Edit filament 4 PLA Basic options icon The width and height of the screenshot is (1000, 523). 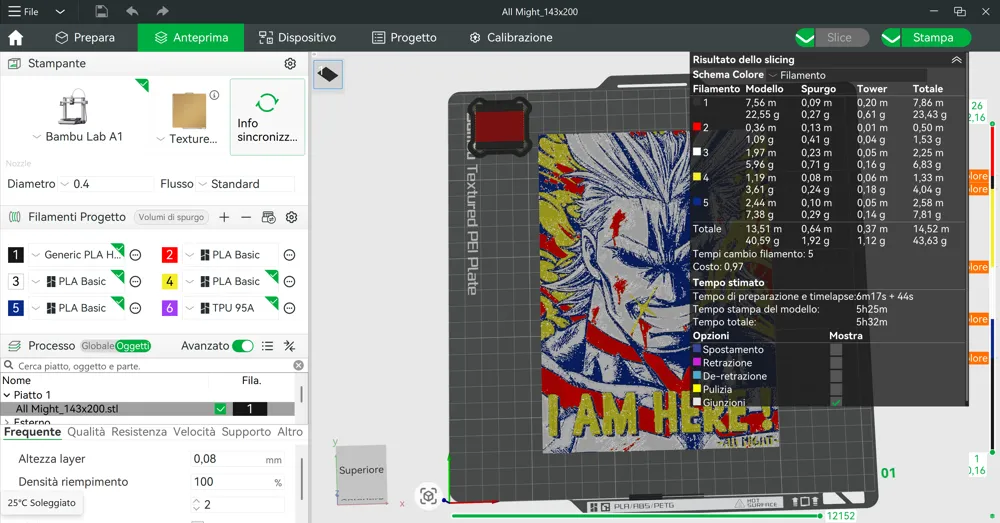pyautogui.click(x=290, y=281)
